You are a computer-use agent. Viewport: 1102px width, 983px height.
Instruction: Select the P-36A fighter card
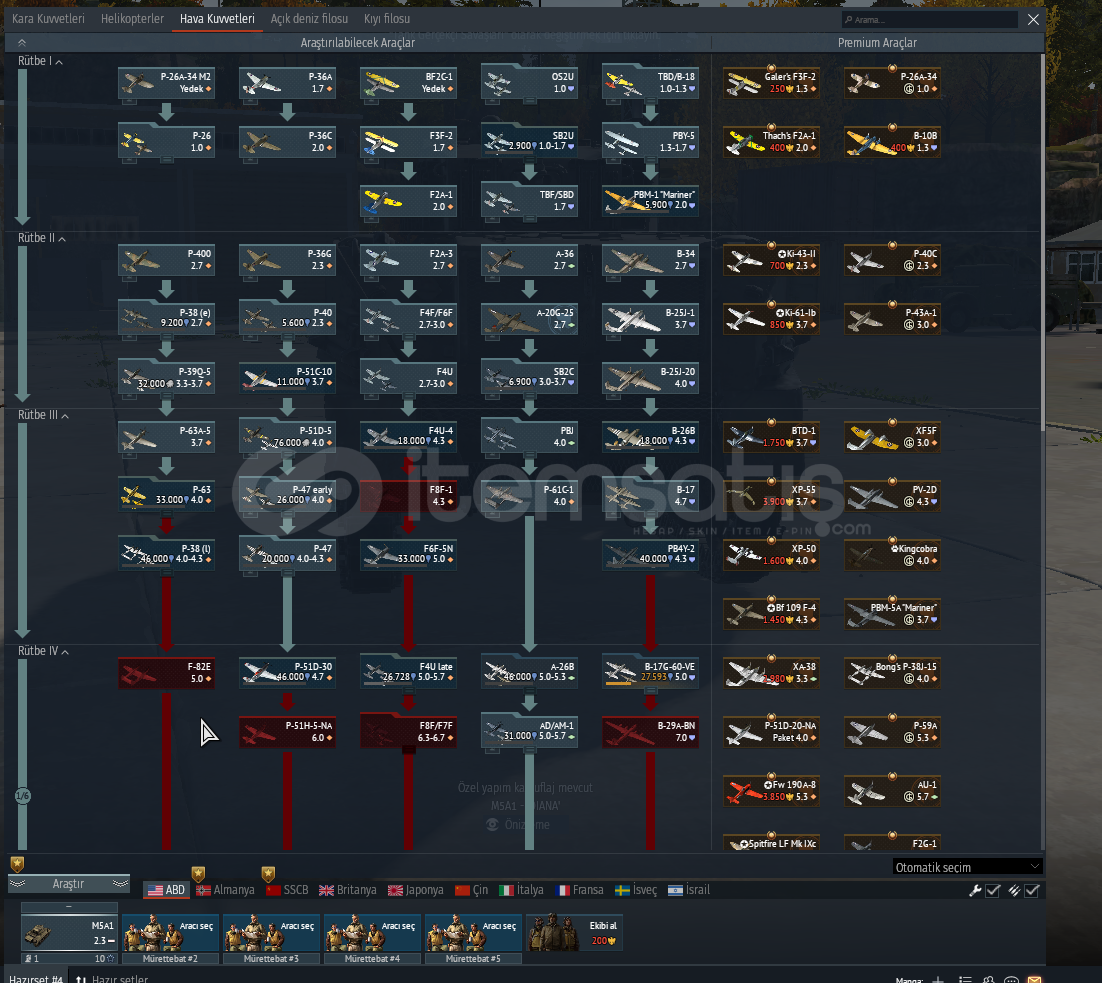click(x=287, y=83)
